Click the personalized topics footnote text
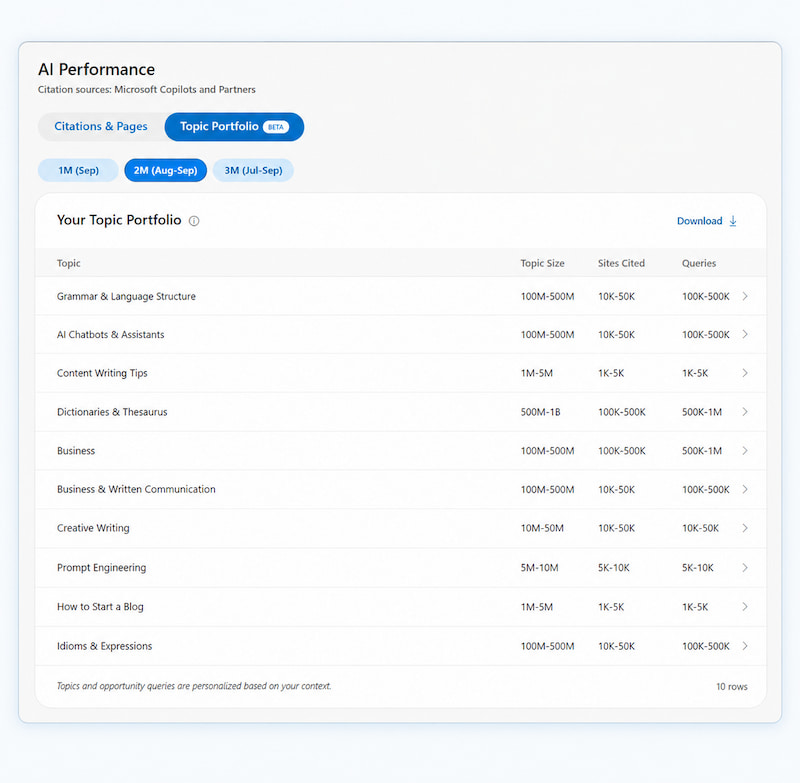 coord(194,686)
